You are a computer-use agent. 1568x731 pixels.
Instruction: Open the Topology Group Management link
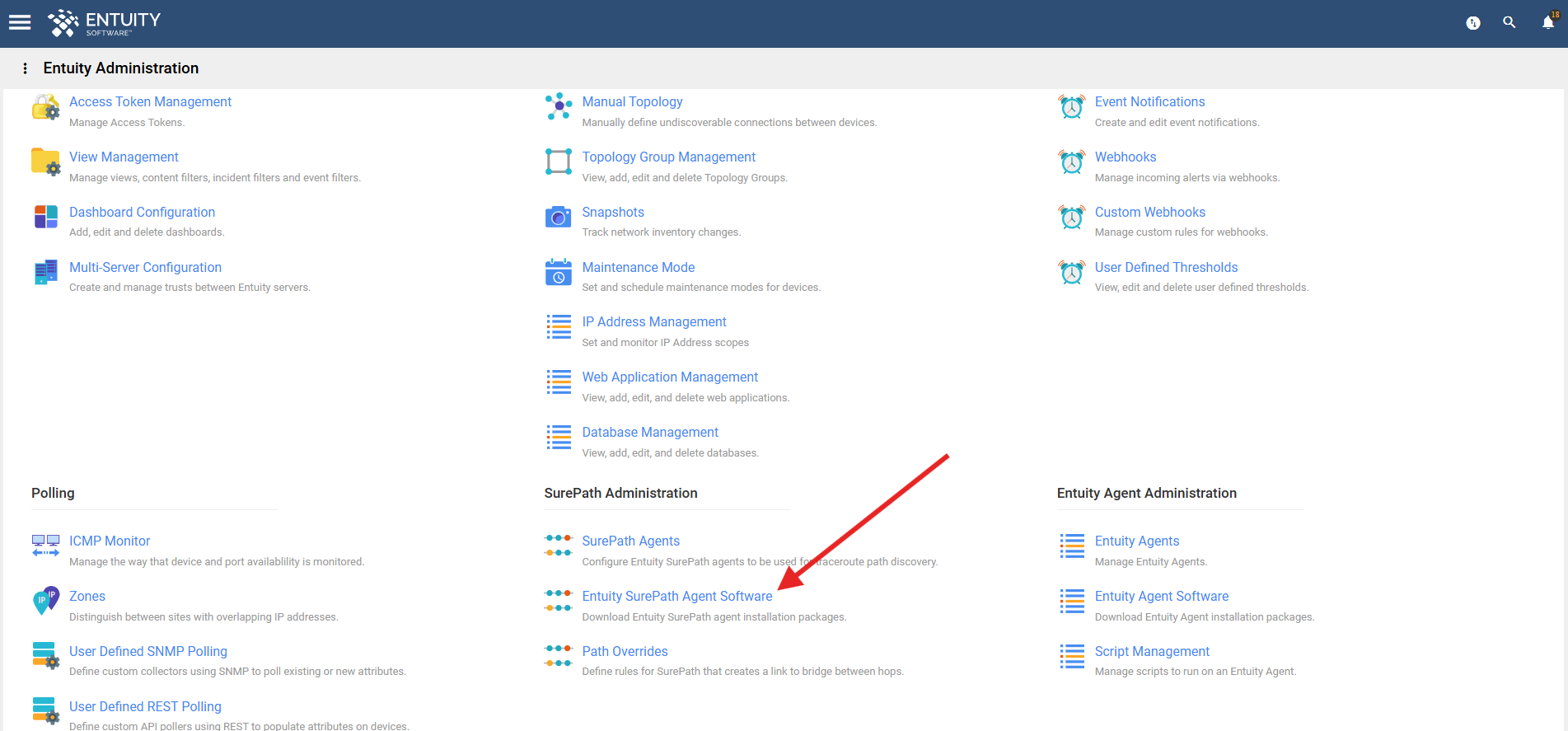668,157
